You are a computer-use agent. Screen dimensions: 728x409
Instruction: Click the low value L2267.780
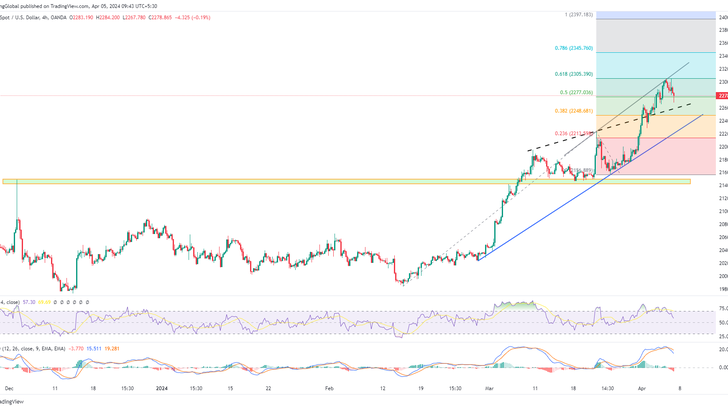tap(134, 18)
